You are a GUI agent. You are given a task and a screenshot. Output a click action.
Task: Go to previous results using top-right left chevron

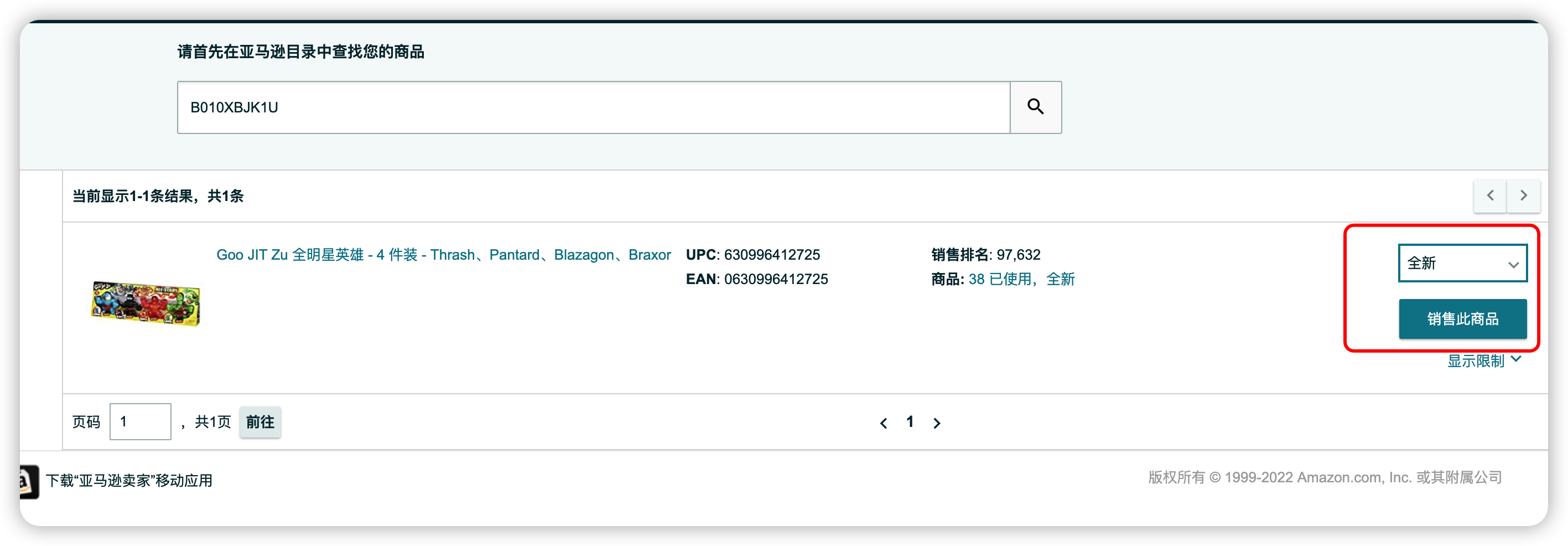click(x=1490, y=195)
